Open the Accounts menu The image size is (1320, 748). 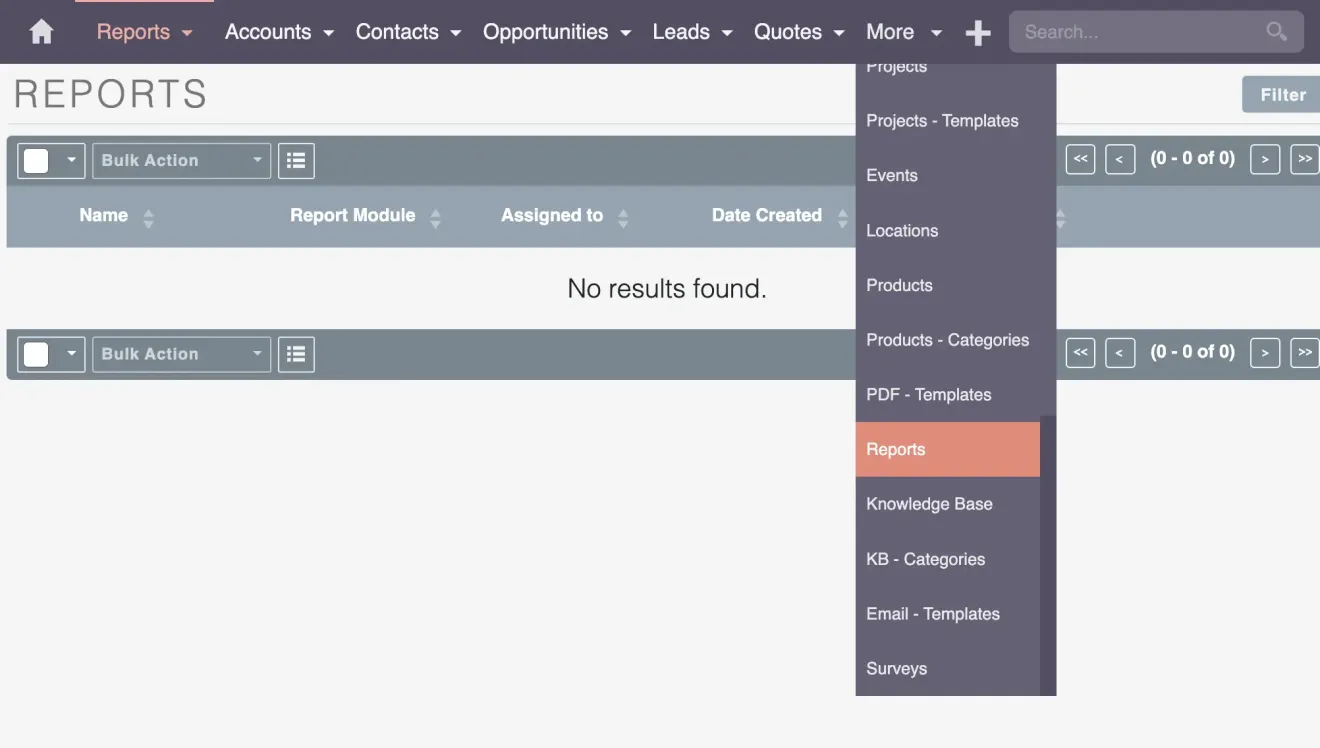click(x=270, y=31)
